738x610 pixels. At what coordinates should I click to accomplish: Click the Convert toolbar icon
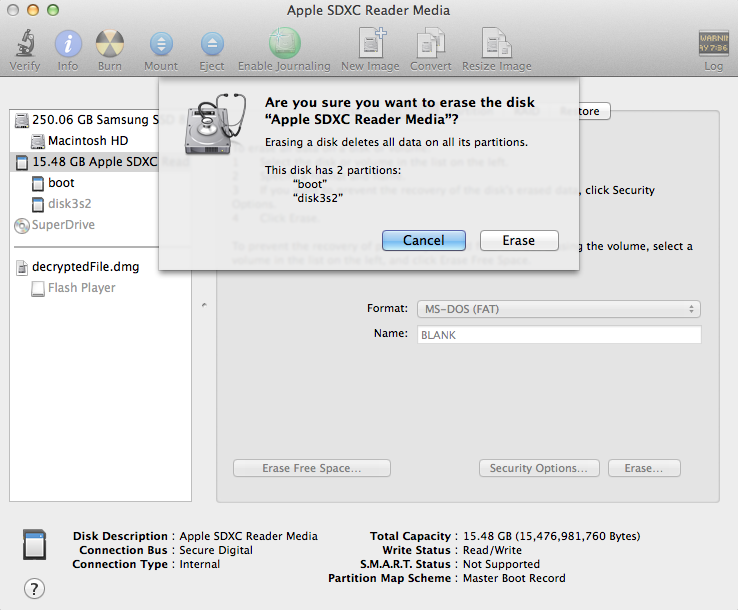pyautogui.click(x=431, y=43)
